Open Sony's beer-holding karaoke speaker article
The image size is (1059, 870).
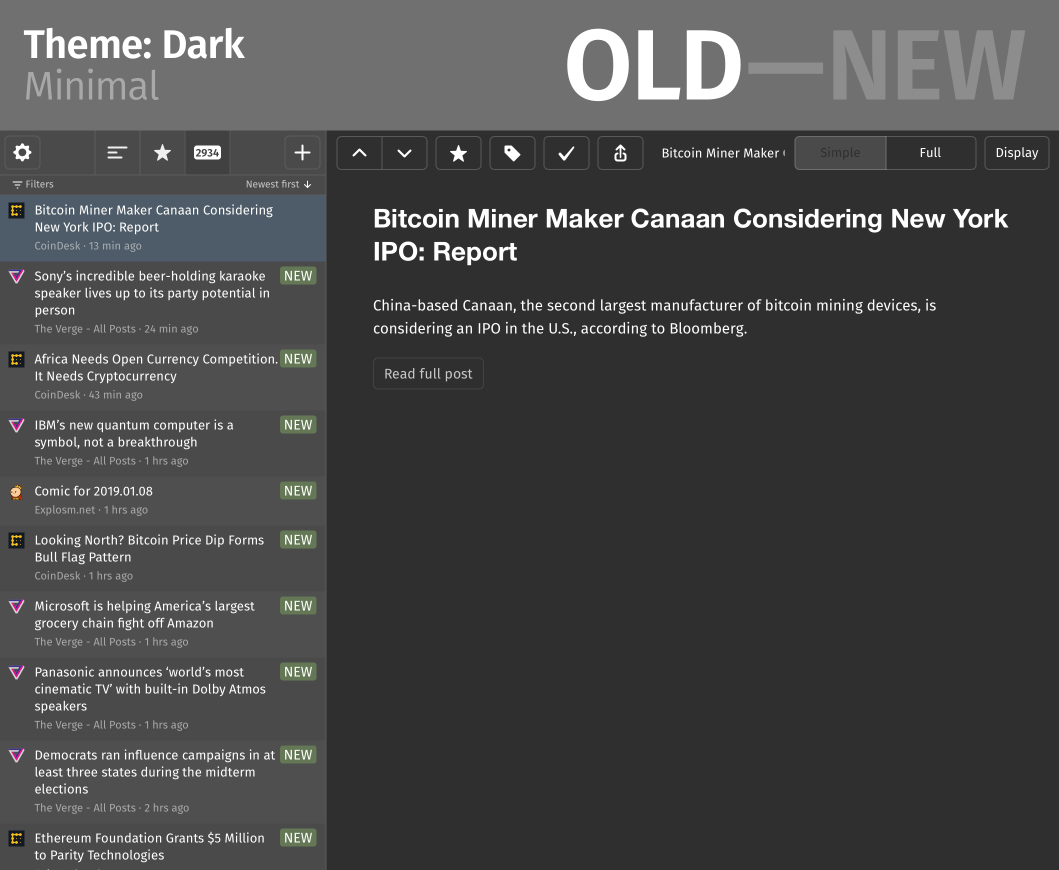pyautogui.click(x=163, y=303)
